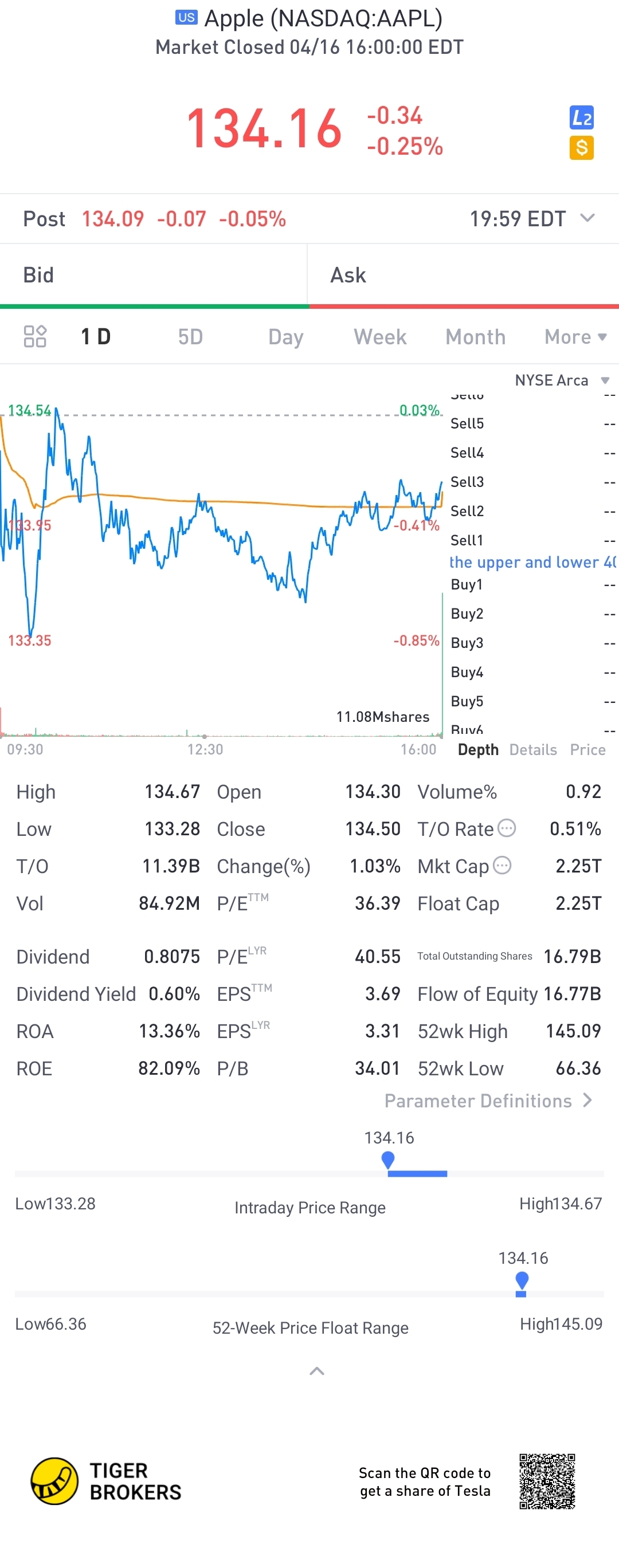Tap the blue L2 level-two quotes icon
This screenshot has width=619, height=1568.
click(581, 117)
